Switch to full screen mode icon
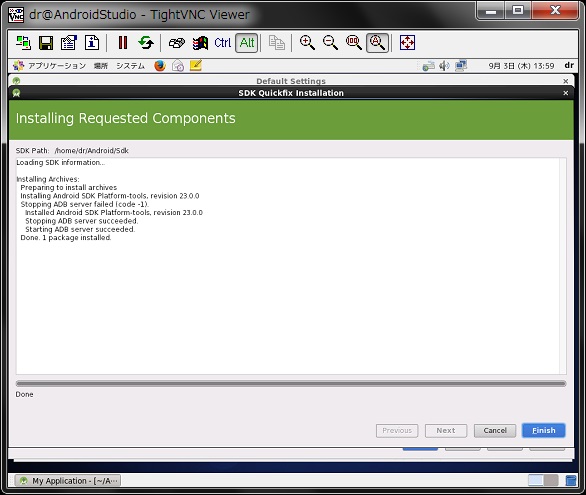 pyautogui.click(x=407, y=43)
